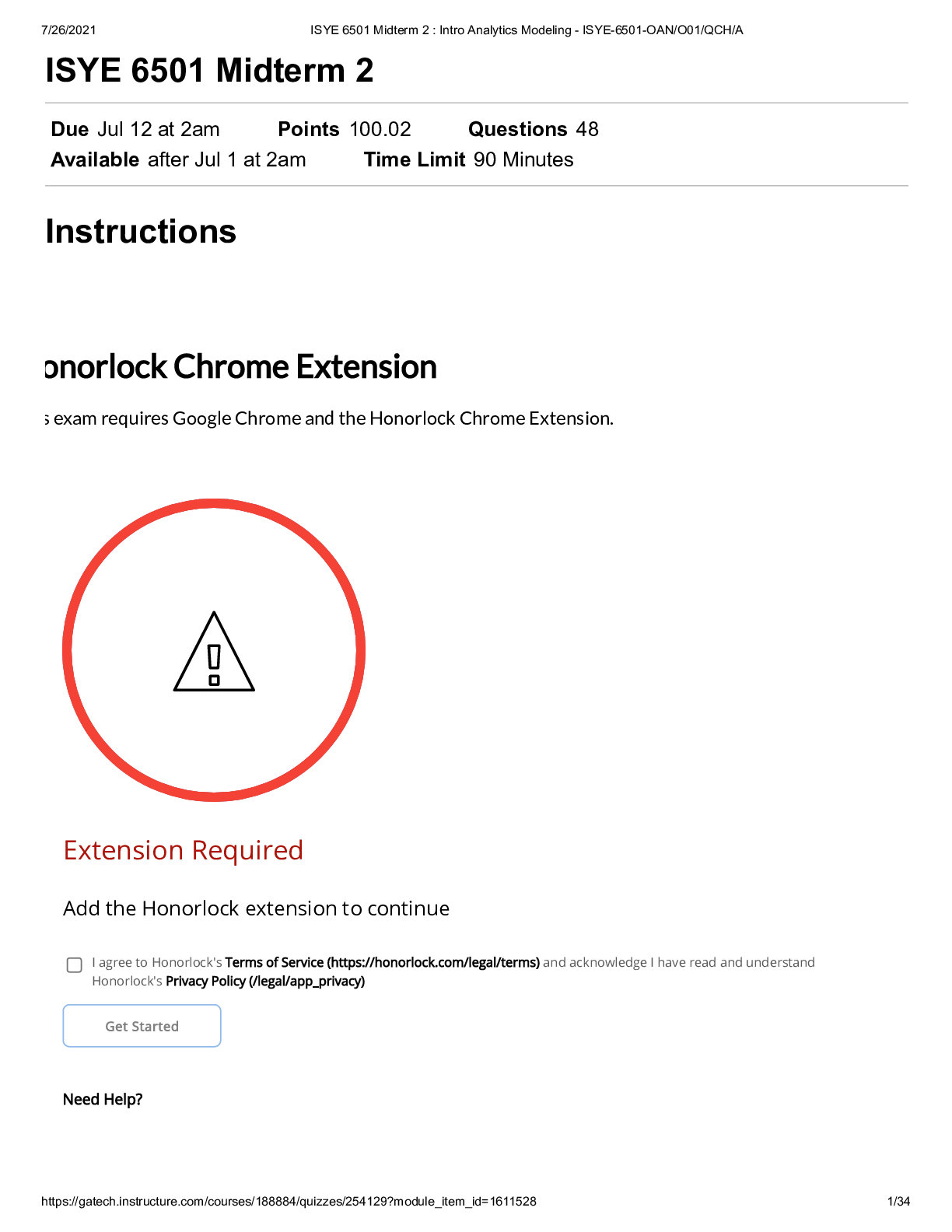
Task: Click the red Extension Required text
Action: [183, 850]
